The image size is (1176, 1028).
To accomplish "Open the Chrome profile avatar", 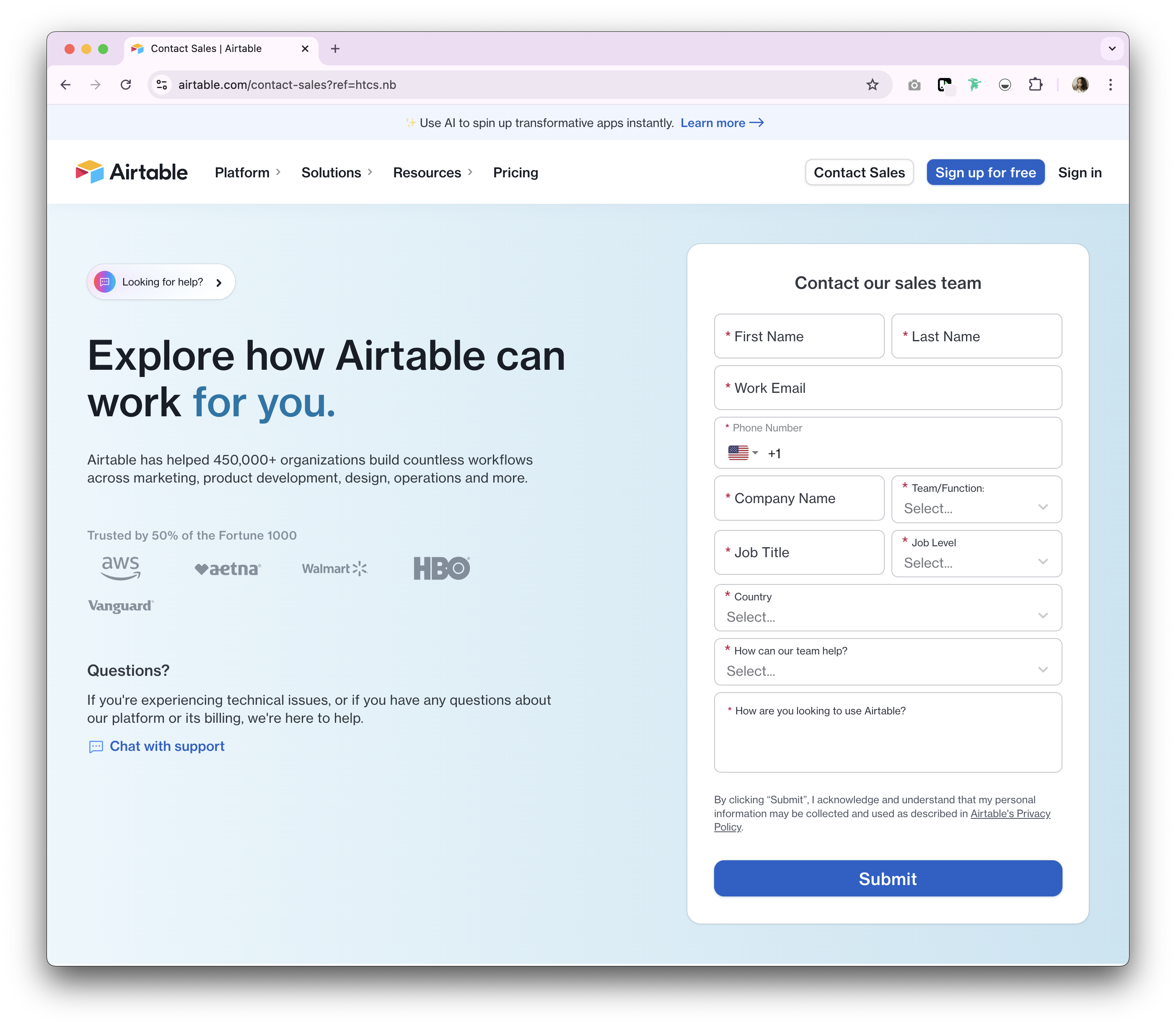I will [x=1080, y=85].
